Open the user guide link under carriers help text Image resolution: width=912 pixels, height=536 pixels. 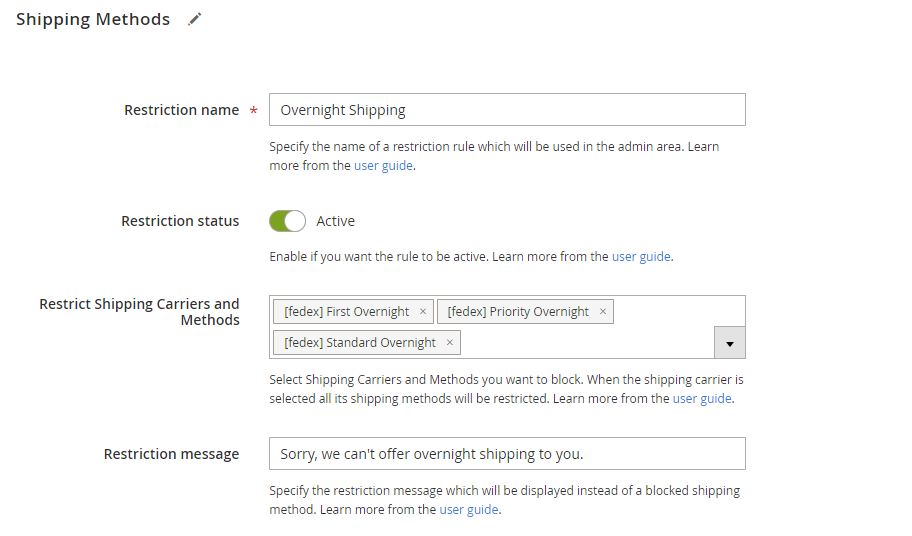pyautogui.click(x=702, y=398)
